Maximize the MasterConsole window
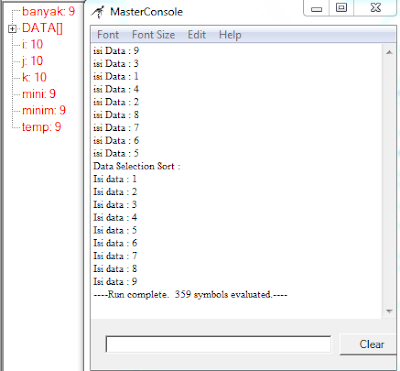 point(341,7)
